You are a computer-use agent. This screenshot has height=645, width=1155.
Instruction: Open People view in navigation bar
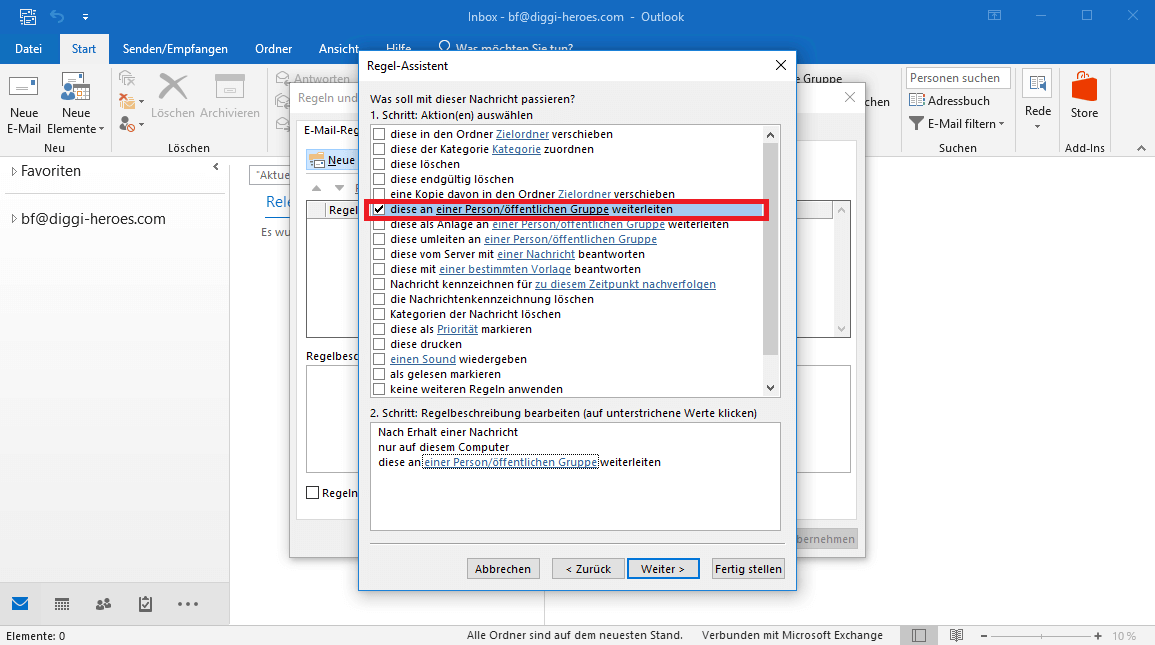click(103, 604)
